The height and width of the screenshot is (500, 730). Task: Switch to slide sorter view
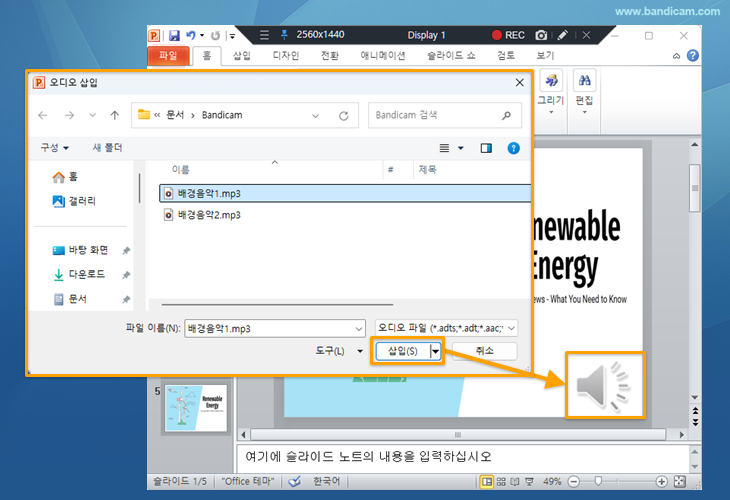pos(501,482)
